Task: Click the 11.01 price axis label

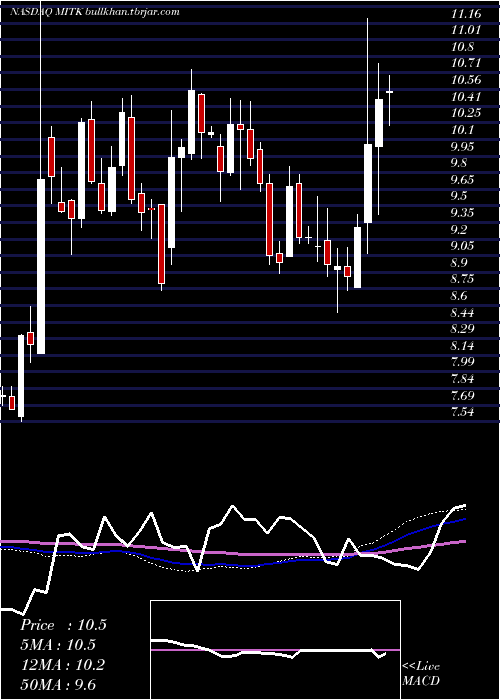Action: (466, 31)
